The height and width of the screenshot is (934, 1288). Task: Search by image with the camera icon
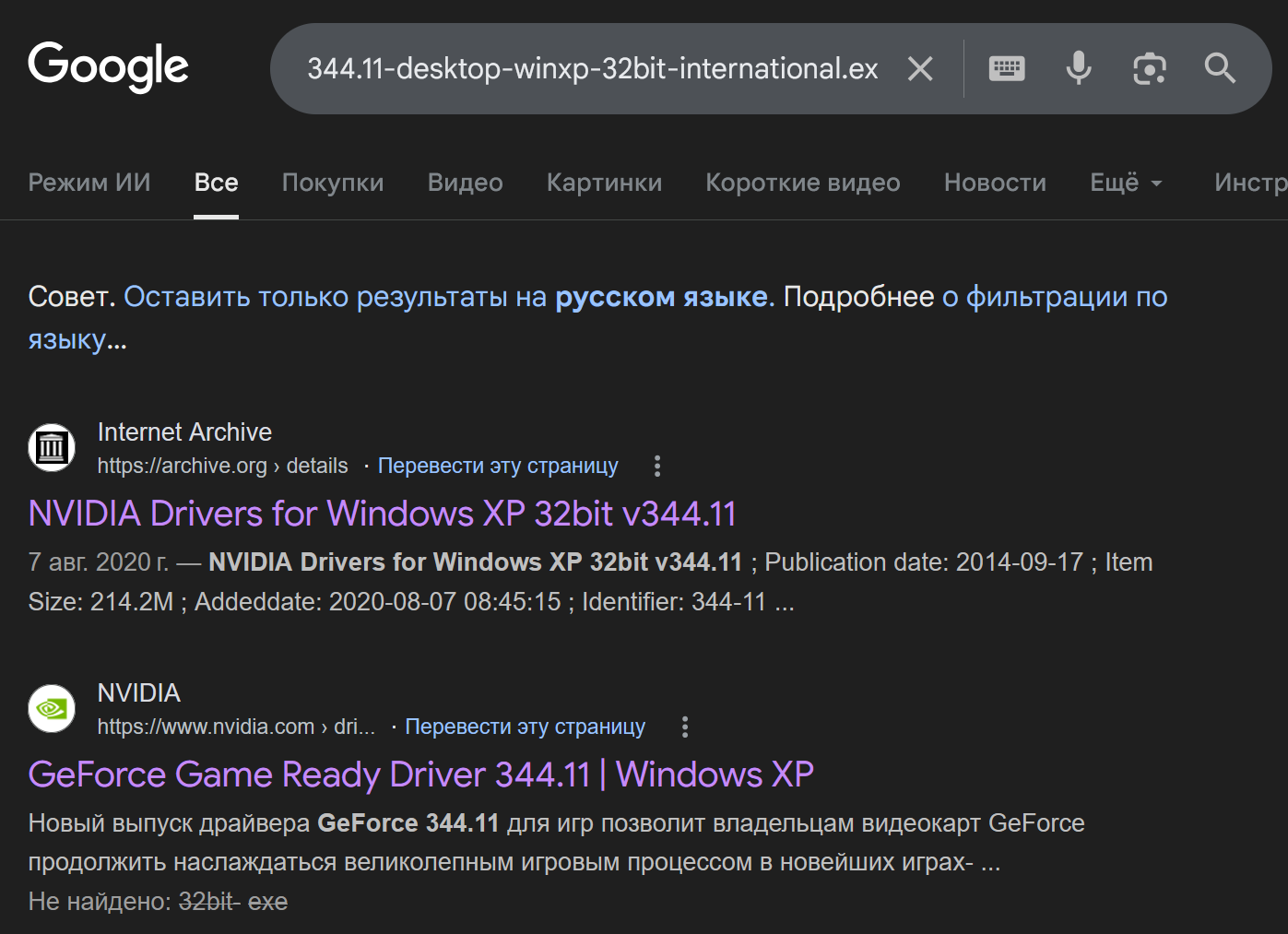point(1150,68)
